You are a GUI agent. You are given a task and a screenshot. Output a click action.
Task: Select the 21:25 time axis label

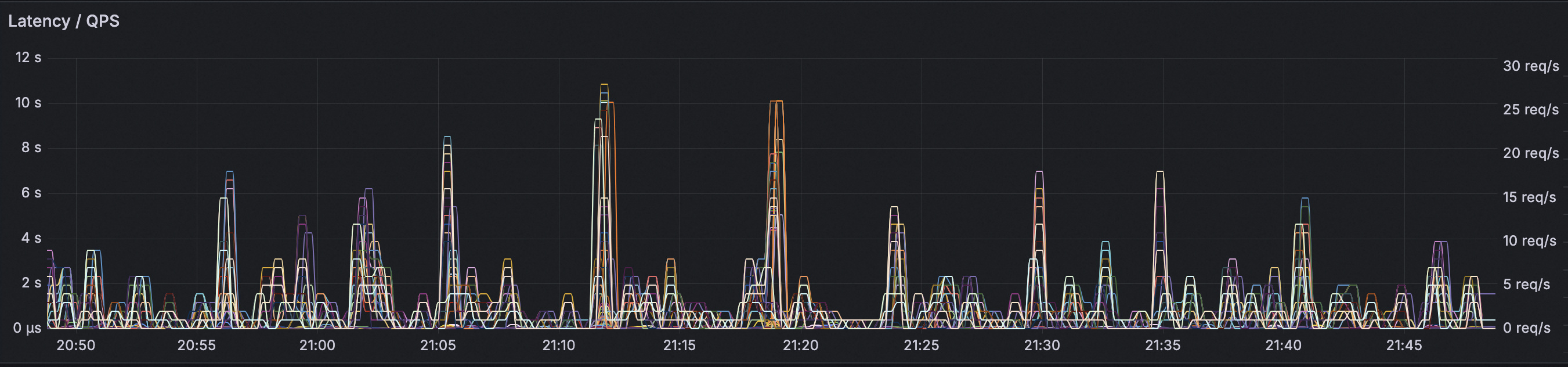tap(921, 345)
